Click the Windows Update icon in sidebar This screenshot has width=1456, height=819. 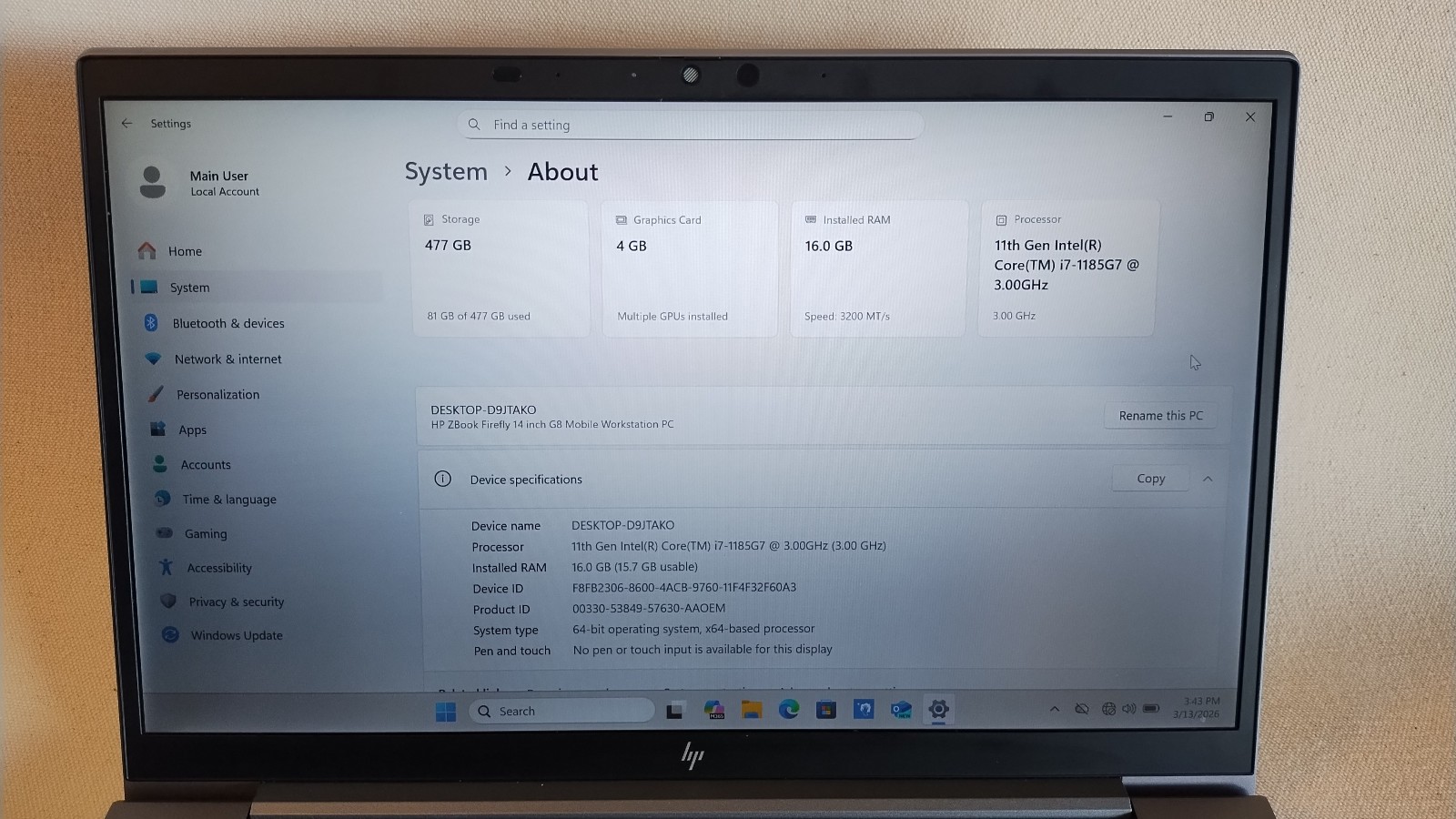[x=170, y=634]
